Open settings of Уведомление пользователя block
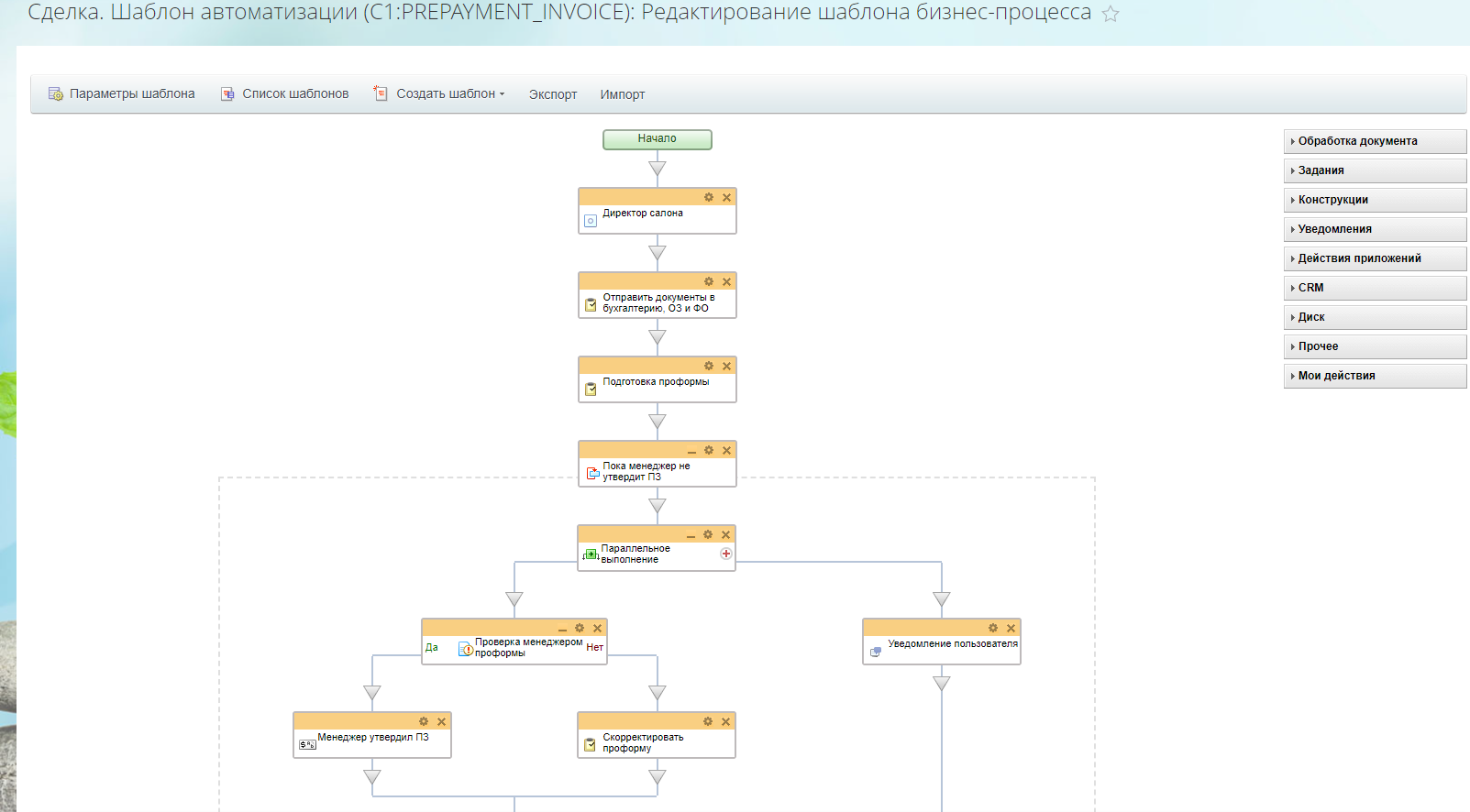This screenshot has height=812, width=1470. (992, 629)
